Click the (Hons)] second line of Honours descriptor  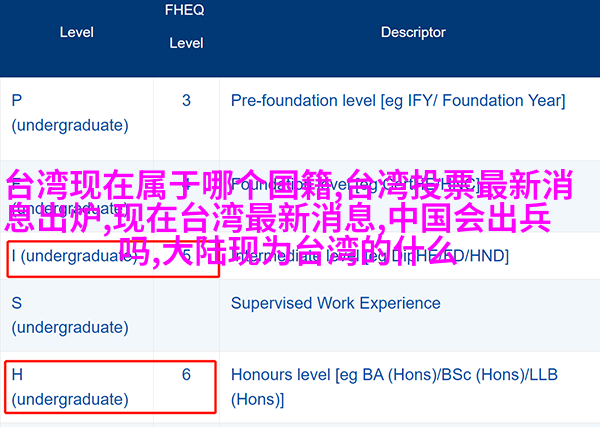pyautogui.click(x=258, y=399)
